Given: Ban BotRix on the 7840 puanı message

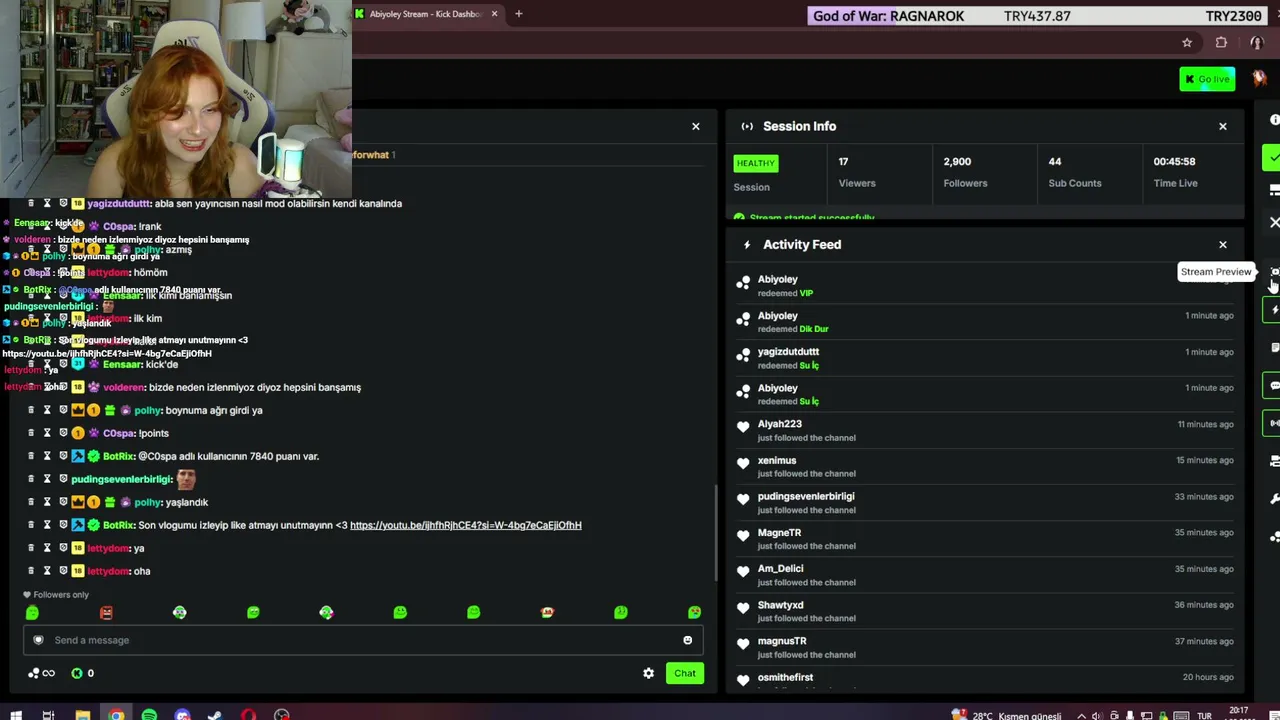Looking at the screenshot, I should pos(63,456).
